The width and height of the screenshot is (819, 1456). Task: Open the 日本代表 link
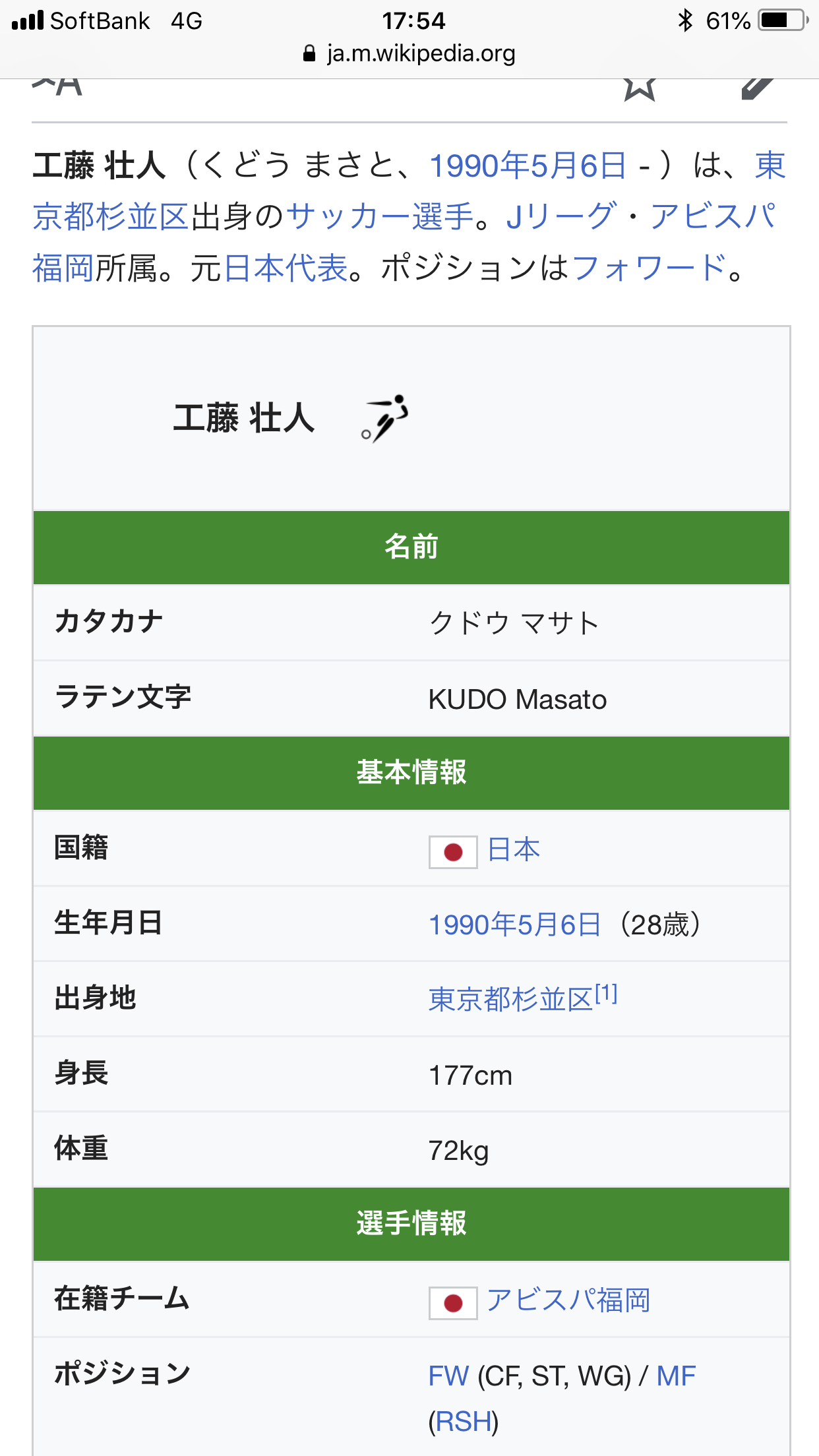click(286, 268)
